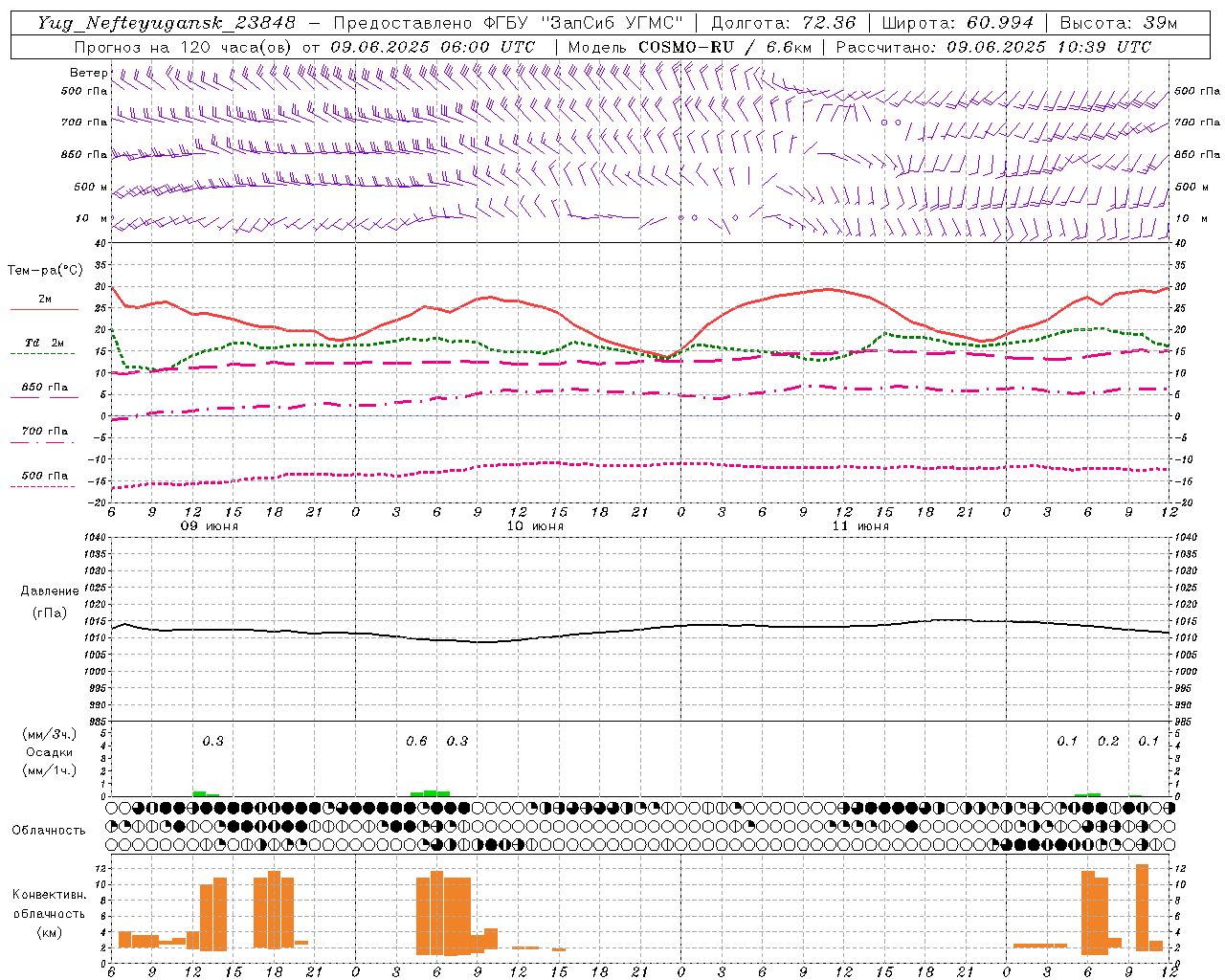Click the 'Ветер' wind panel label
The height and width of the screenshot is (980, 1225).
pyautogui.click(x=88, y=73)
